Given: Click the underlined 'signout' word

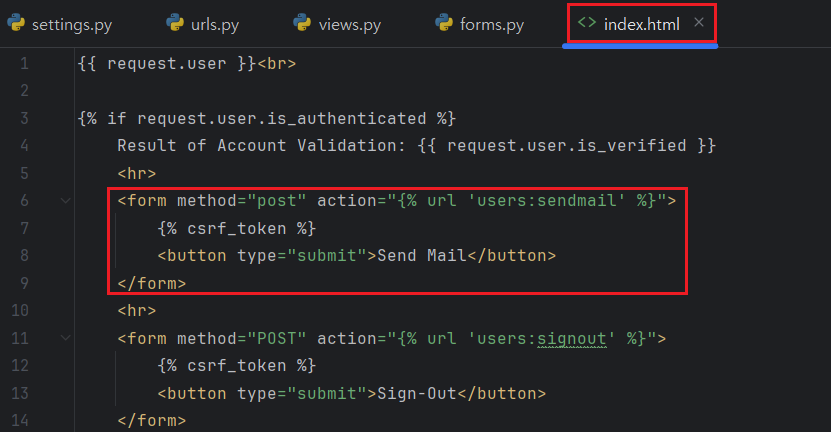Looking at the screenshot, I should coord(577,338).
